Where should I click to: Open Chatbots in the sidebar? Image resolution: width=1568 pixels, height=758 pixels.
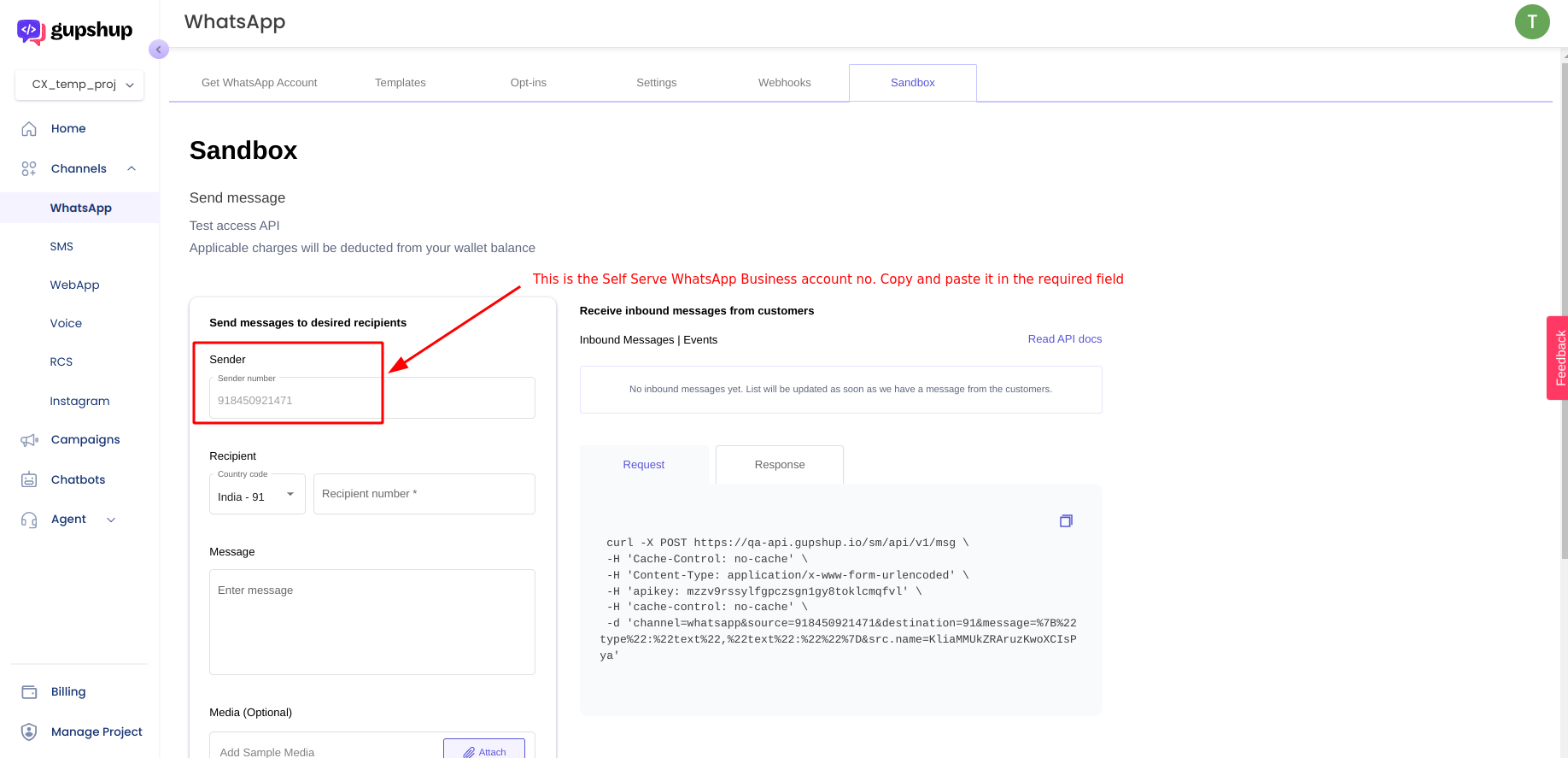pyautogui.click(x=78, y=479)
